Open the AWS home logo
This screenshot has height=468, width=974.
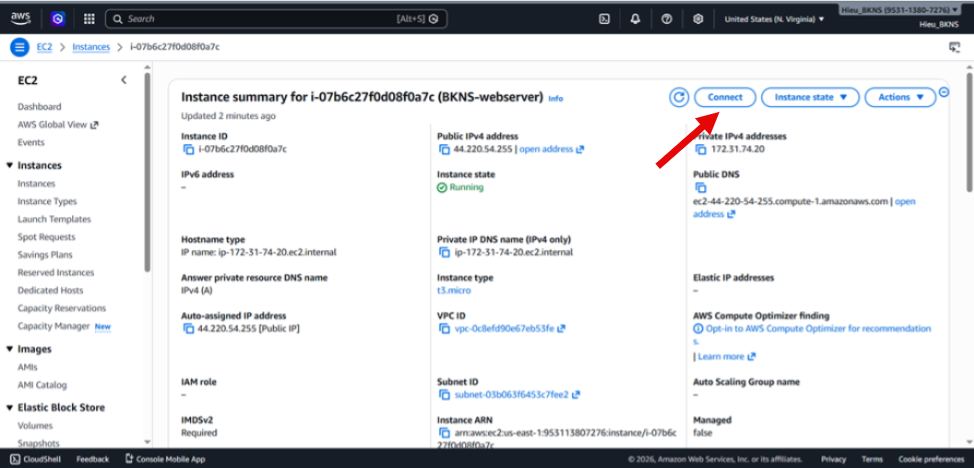20,19
